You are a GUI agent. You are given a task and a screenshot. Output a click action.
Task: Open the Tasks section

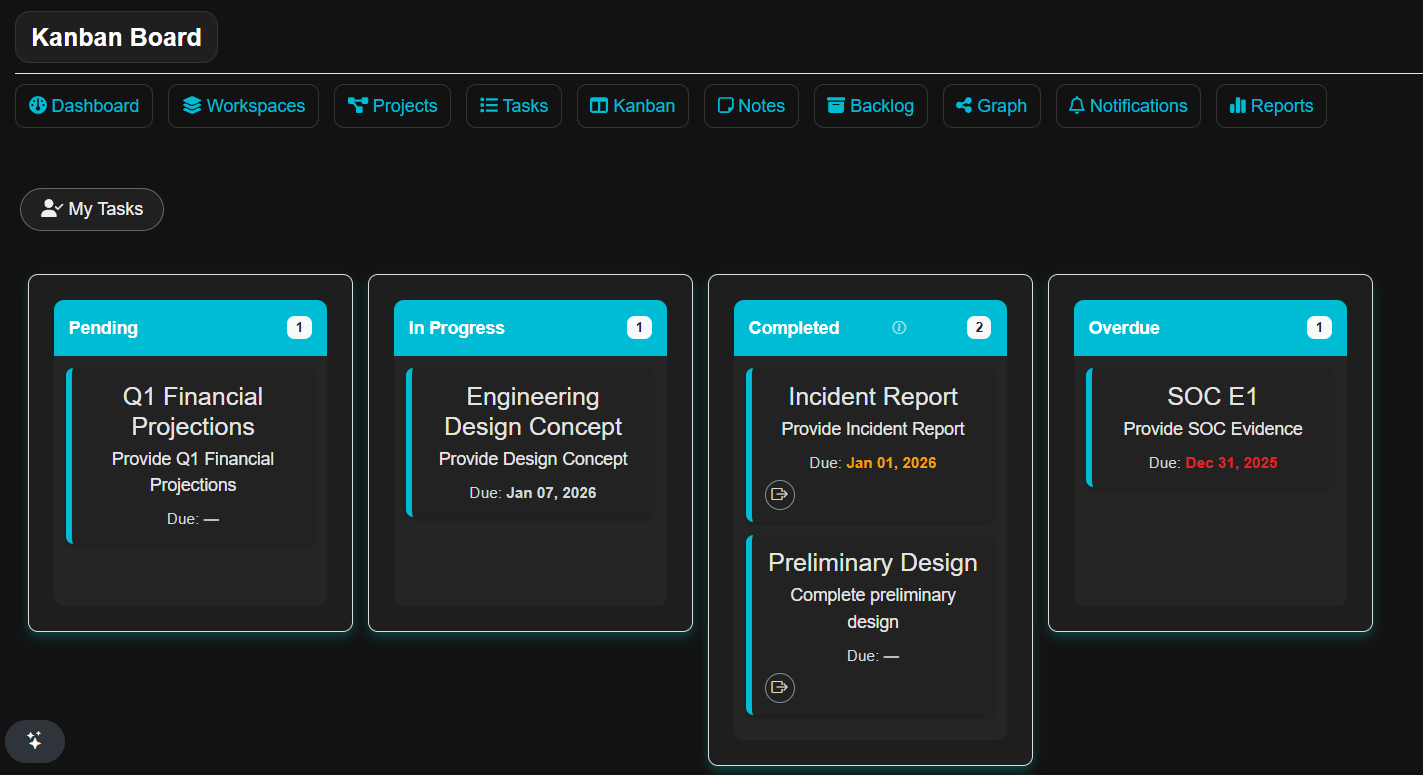point(513,105)
